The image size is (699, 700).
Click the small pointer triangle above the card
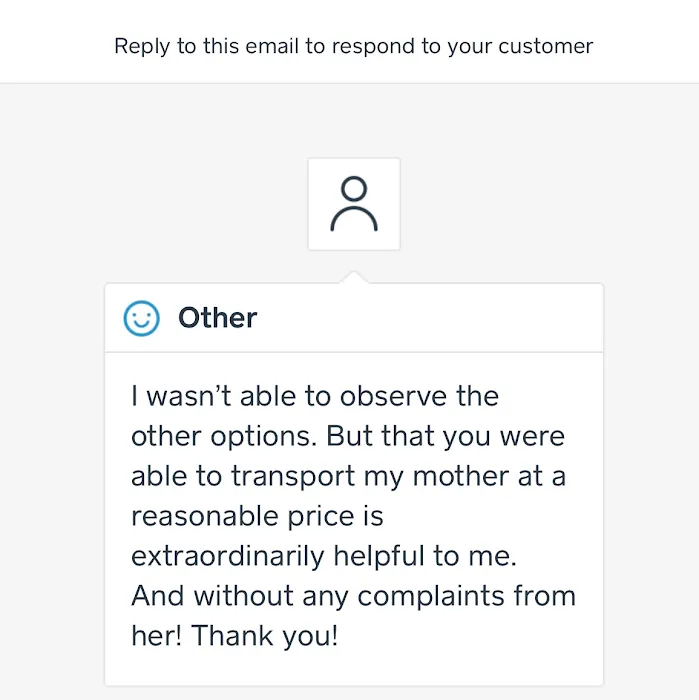354,276
